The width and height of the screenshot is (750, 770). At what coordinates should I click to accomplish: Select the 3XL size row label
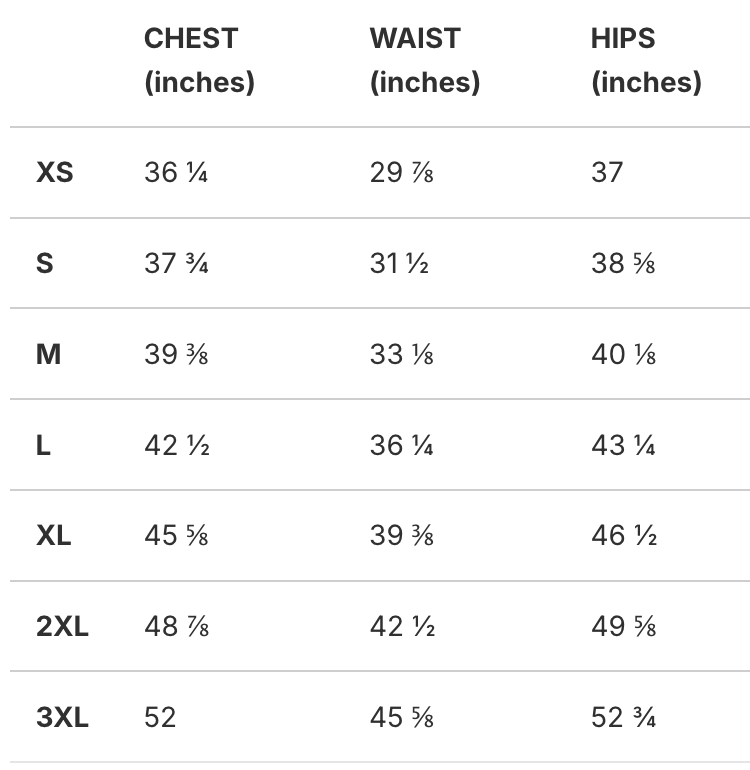[x=62, y=718]
